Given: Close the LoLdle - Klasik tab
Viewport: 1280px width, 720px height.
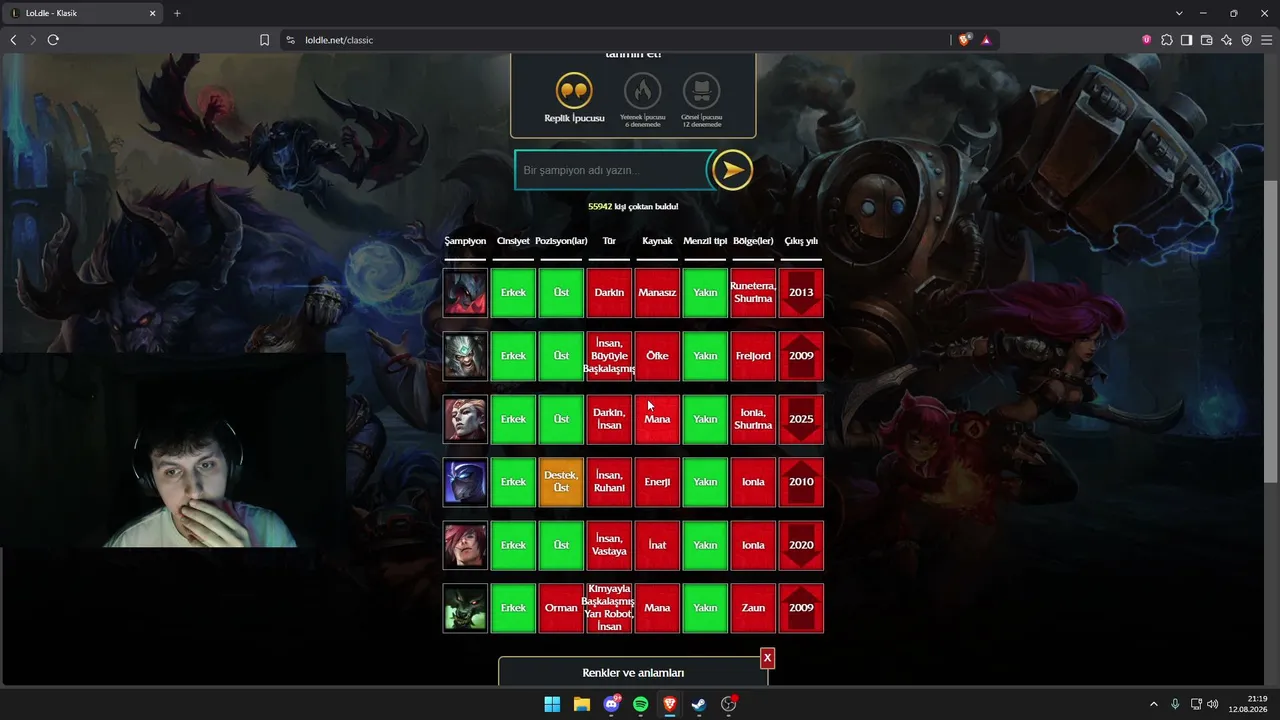Looking at the screenshot, I should (153, 13).
